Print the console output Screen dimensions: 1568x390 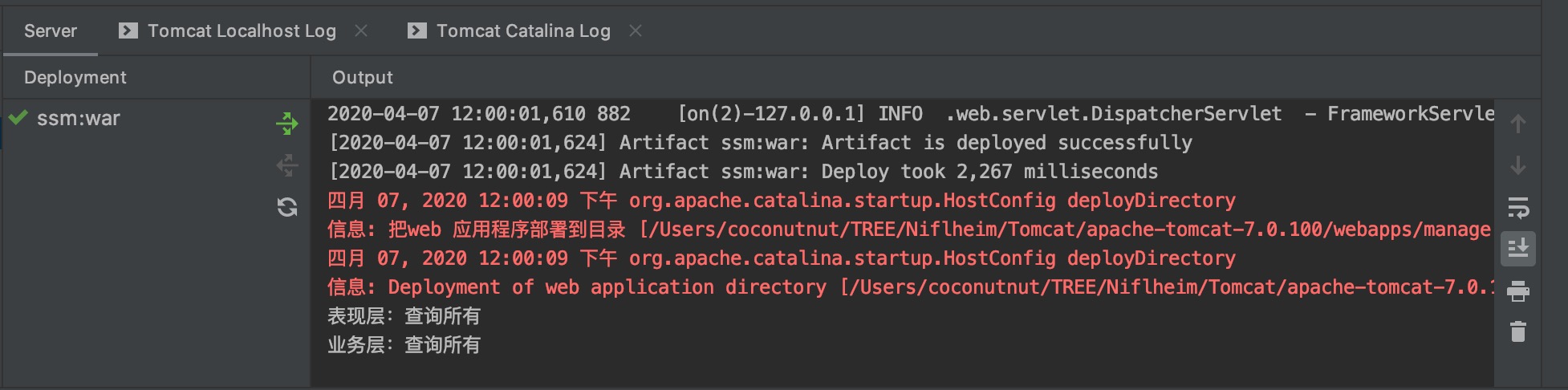(1517, 290)
